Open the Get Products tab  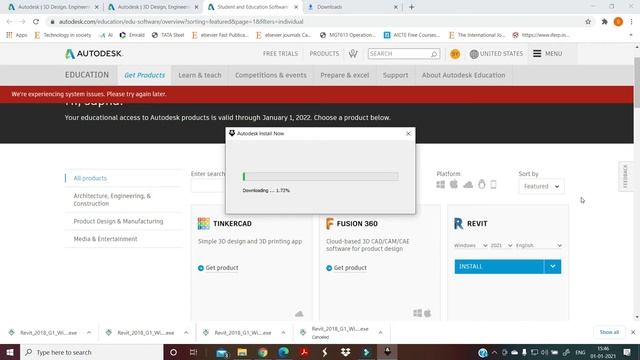pyautogui.click(x=144, y=75)
